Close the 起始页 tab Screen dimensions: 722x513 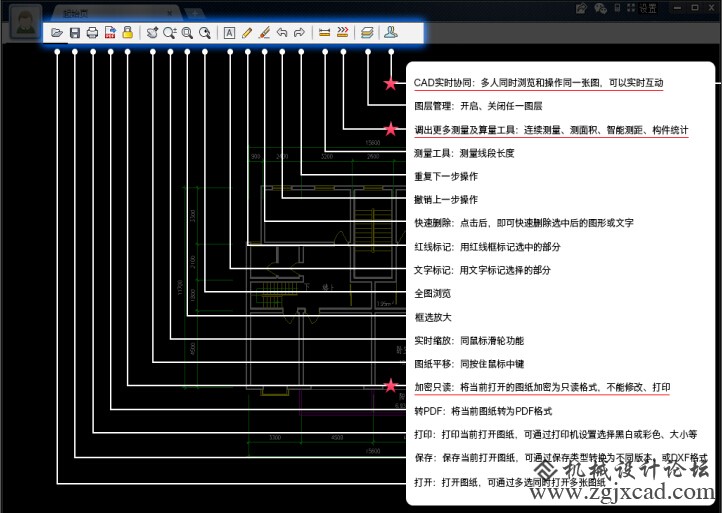[x=170, y=13]
